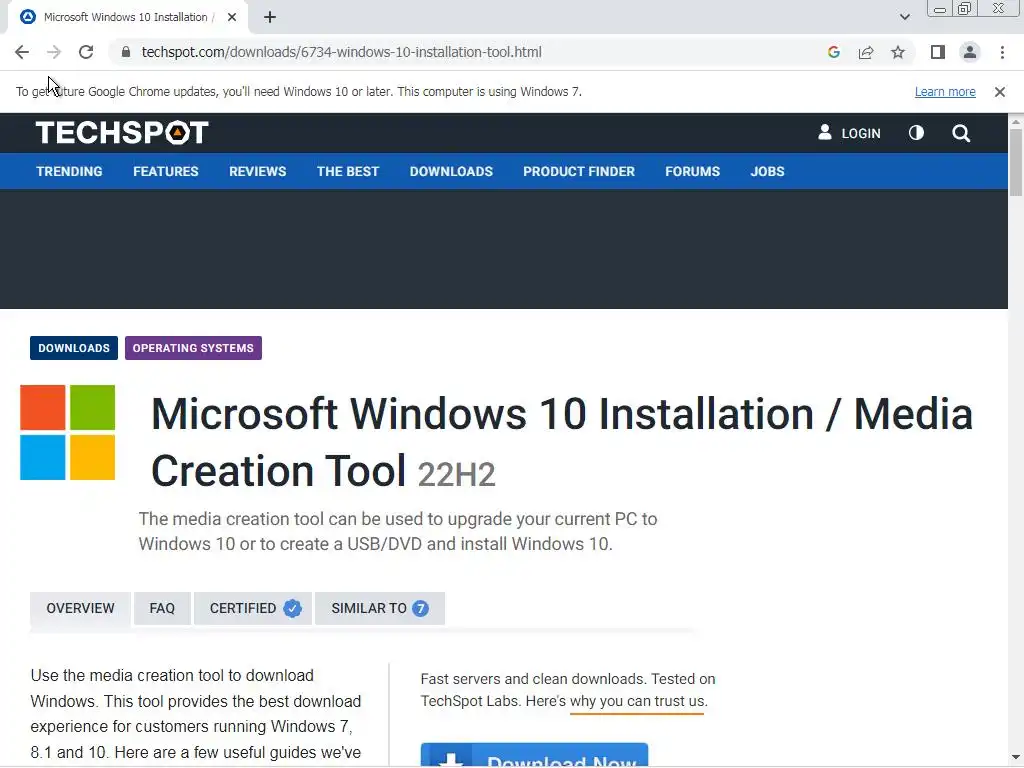
Task: Select the CERTIFIED tab
Action: pyautogui.click(x=253, y=608)
